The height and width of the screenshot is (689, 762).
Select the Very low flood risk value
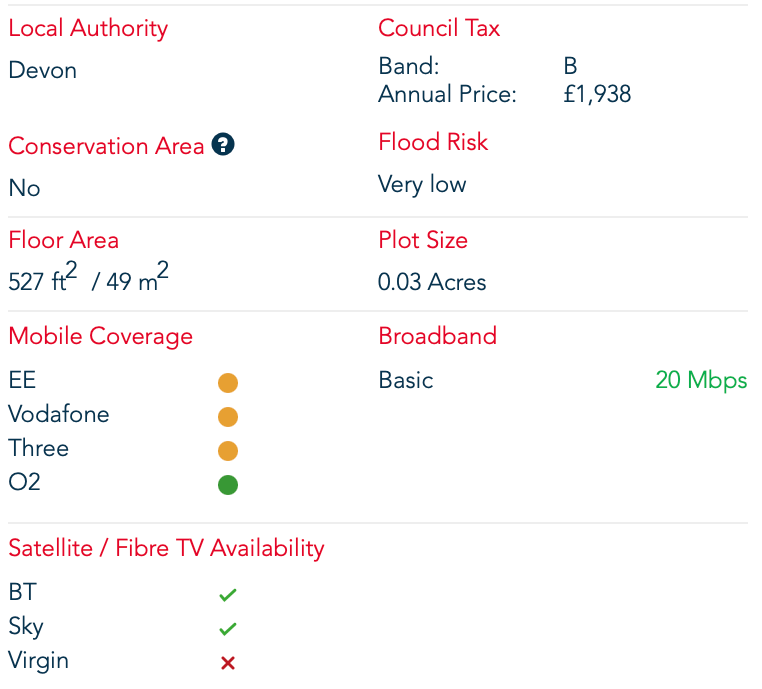coord(422,185)
